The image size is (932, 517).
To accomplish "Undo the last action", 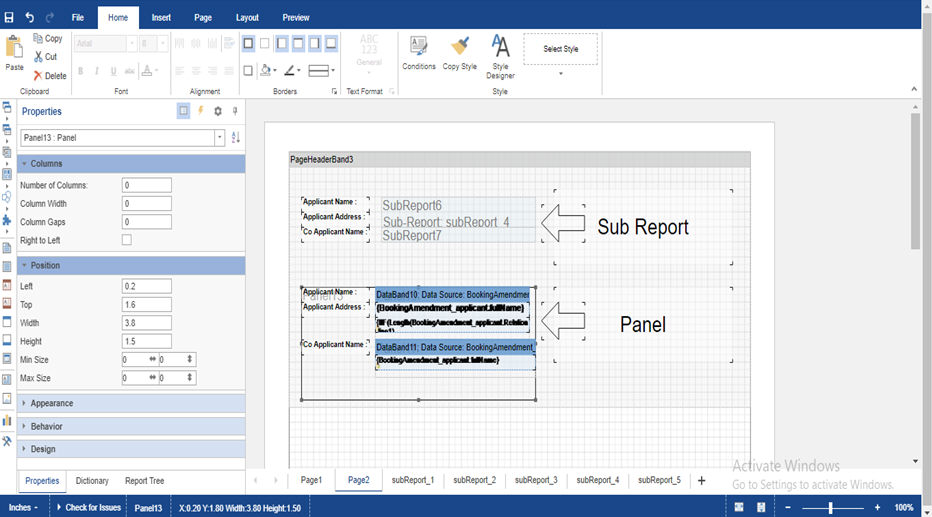I will coord(29,17).
